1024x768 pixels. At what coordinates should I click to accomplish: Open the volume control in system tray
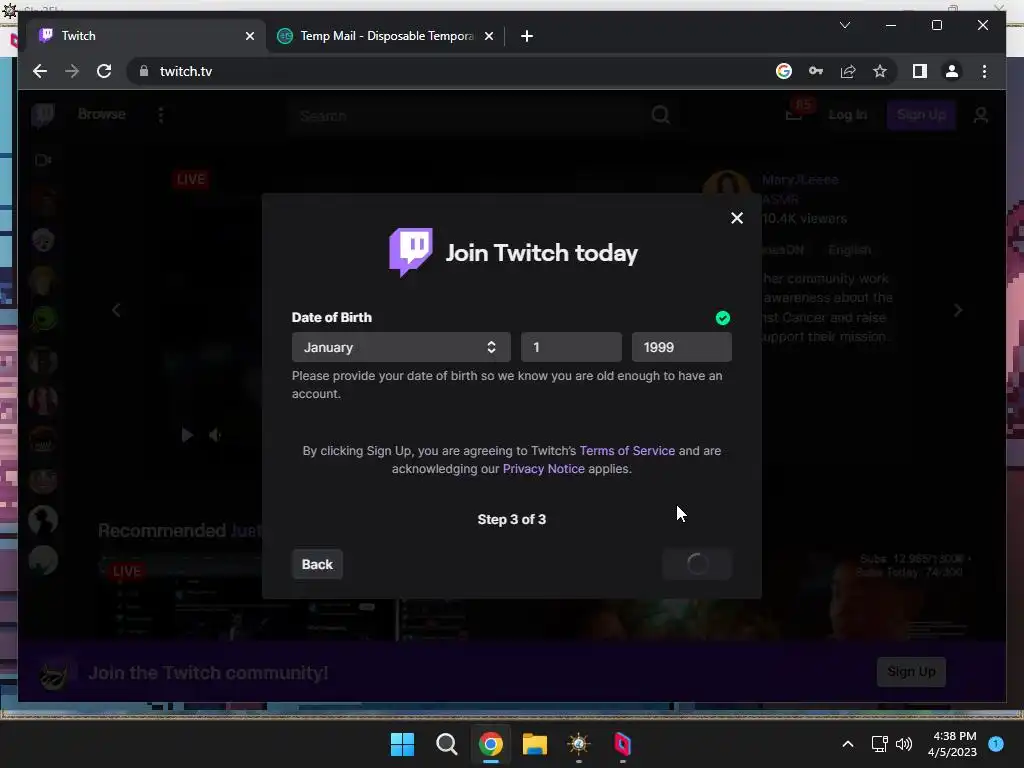tap(904, 744)
